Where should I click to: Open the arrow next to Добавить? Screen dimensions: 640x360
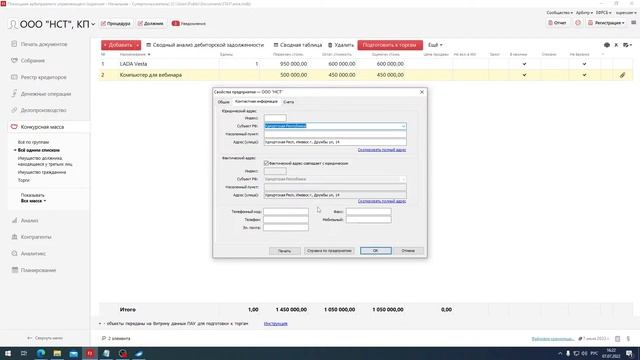coord(138,45)
